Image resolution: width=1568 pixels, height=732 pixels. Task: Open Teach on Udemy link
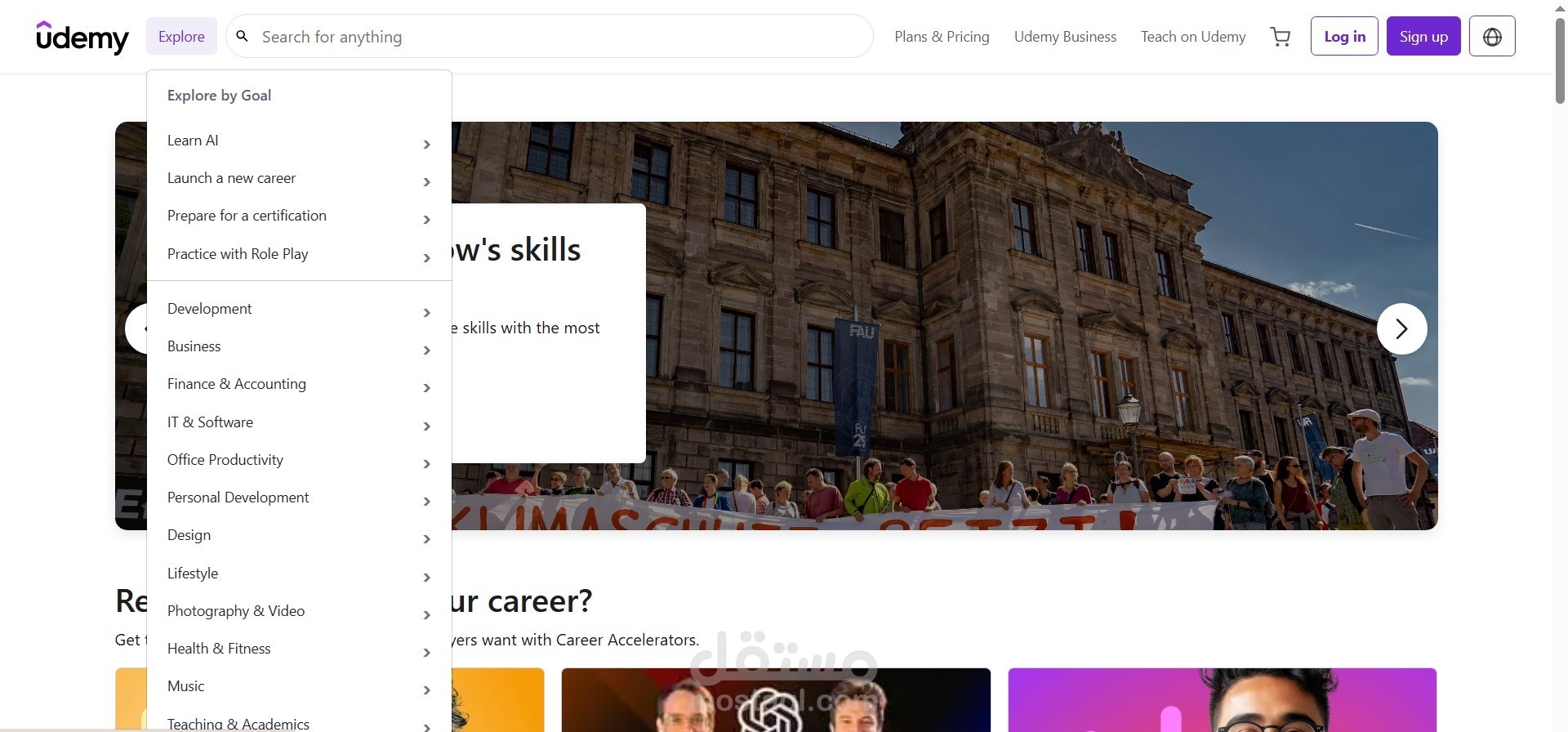pos(1193,37)
